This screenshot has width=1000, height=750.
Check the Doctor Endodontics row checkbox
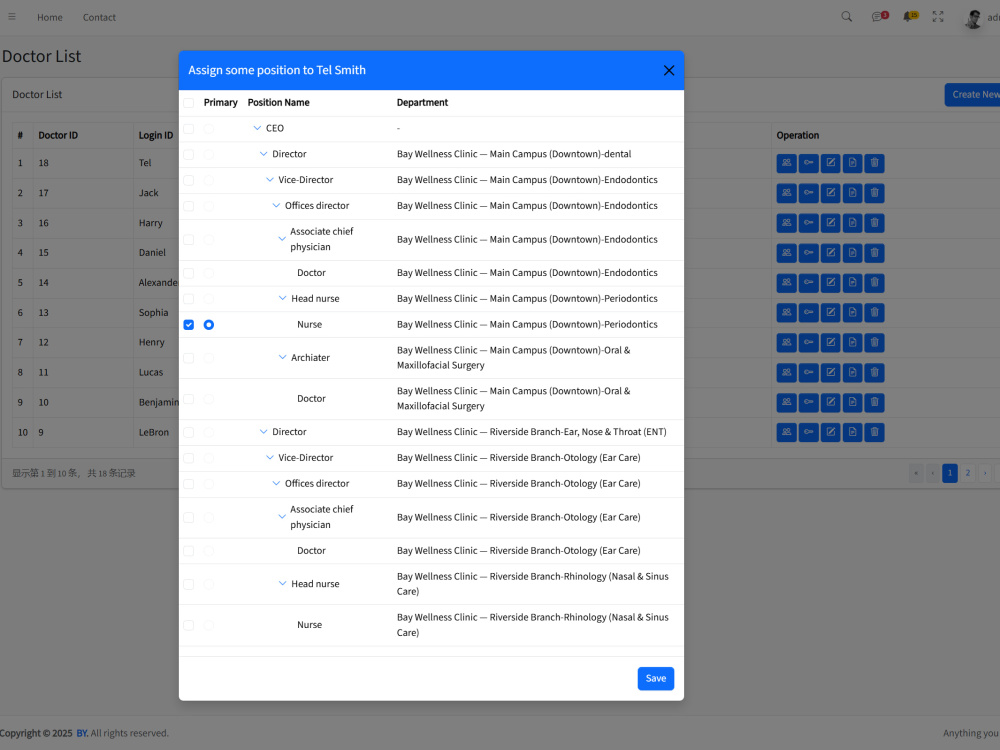click(189, 273)
